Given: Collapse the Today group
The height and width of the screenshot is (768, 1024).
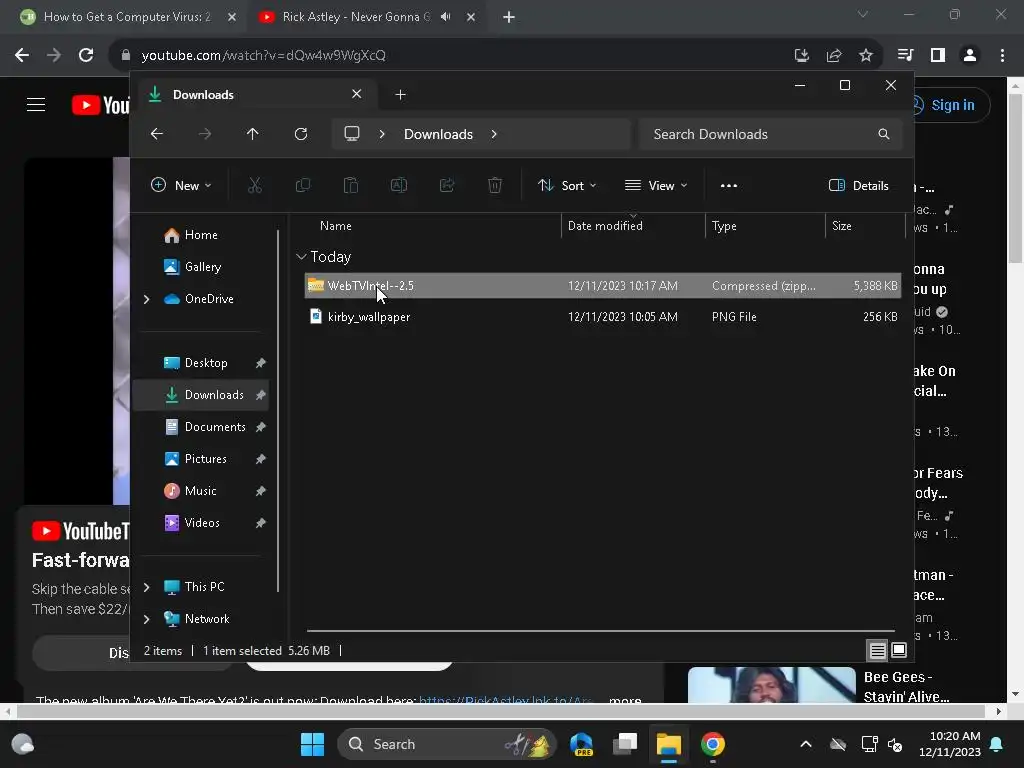Looking at the screenshot, I should (x=301, y=257).
